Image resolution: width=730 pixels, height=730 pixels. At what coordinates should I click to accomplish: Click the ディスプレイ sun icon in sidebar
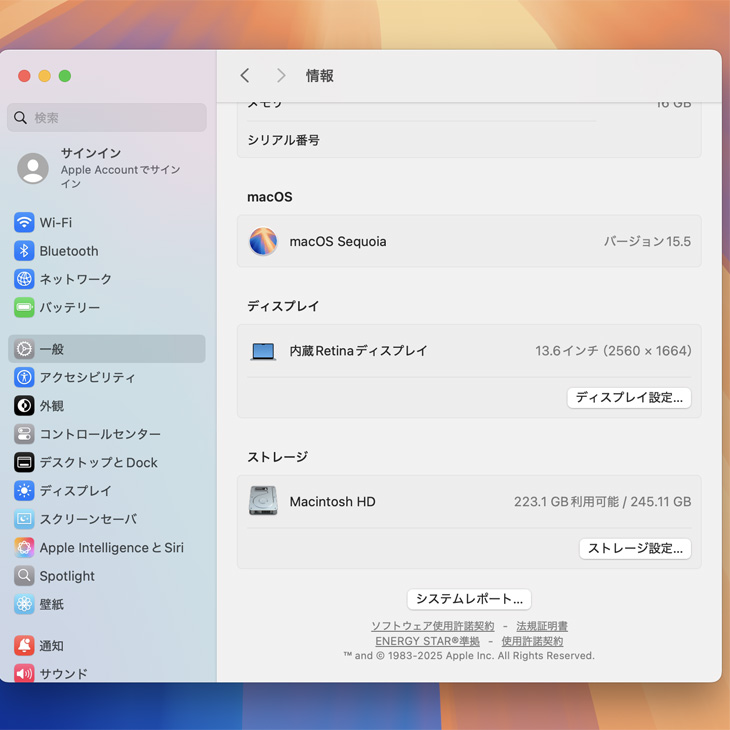tap(24, 491)
